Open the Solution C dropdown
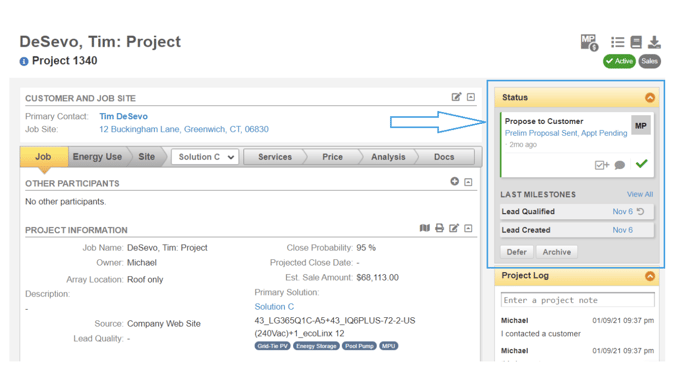Viewport: 688px width, 392px height. pyautogui.click(x=205, y=157)
